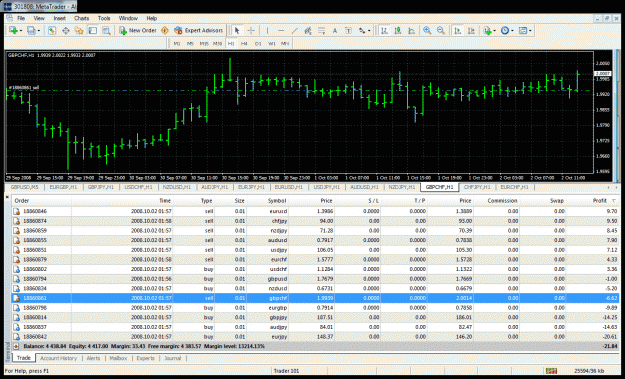
Task: Click the Indicators list icon
Action: (487, 30)
